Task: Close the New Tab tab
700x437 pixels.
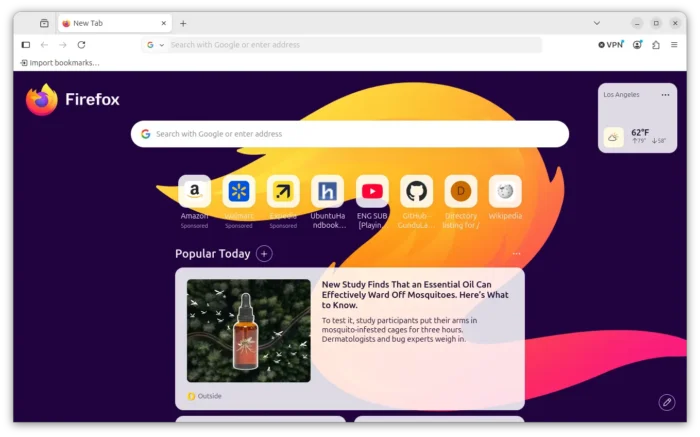Action: click(x=163, y=23)
